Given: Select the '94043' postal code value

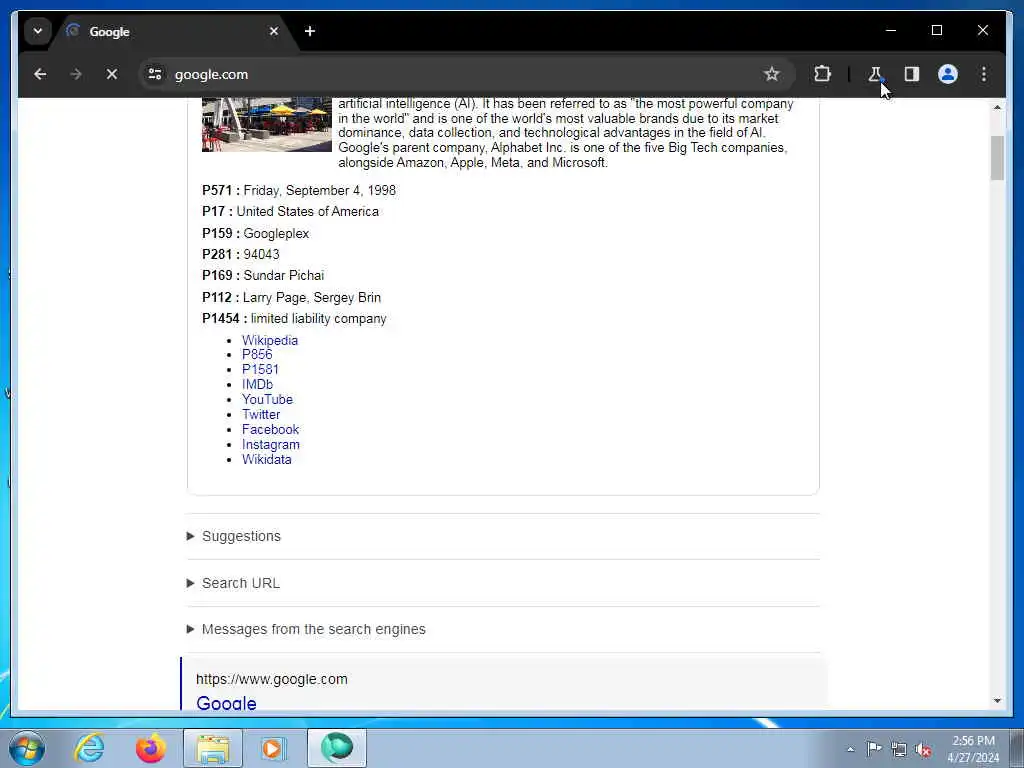Looking at the screenshot, I should (x=261, y=255).
